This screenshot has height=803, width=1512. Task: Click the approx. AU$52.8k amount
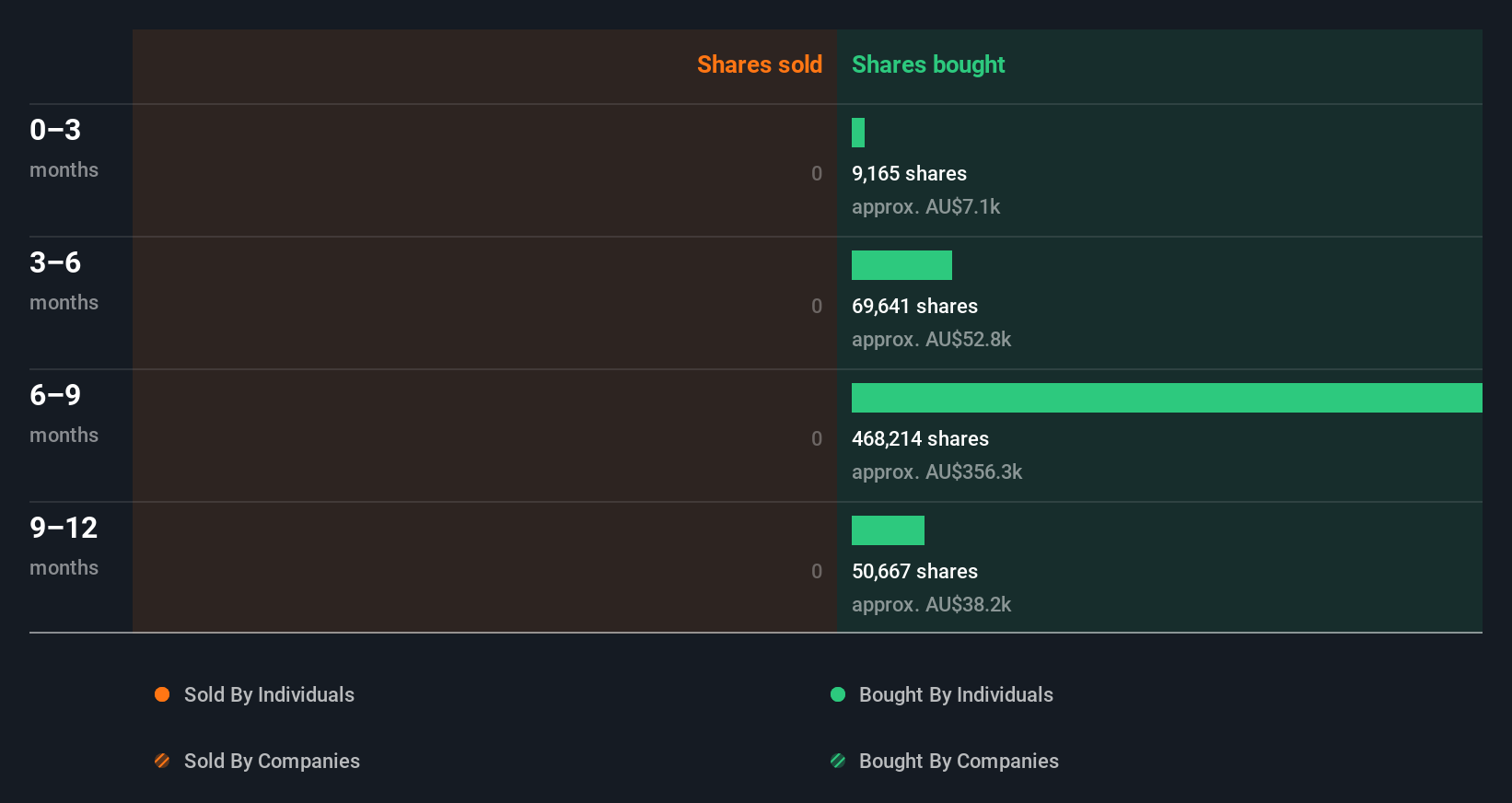pyautogui.click(x=931, y=340)
